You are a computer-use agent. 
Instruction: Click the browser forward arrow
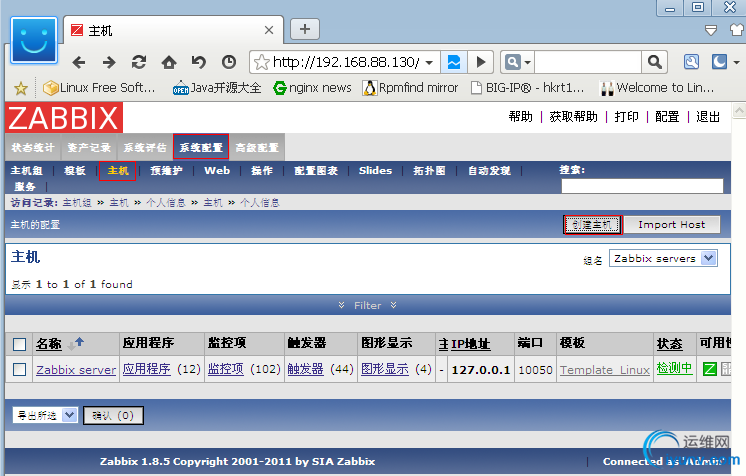(109, 62)
